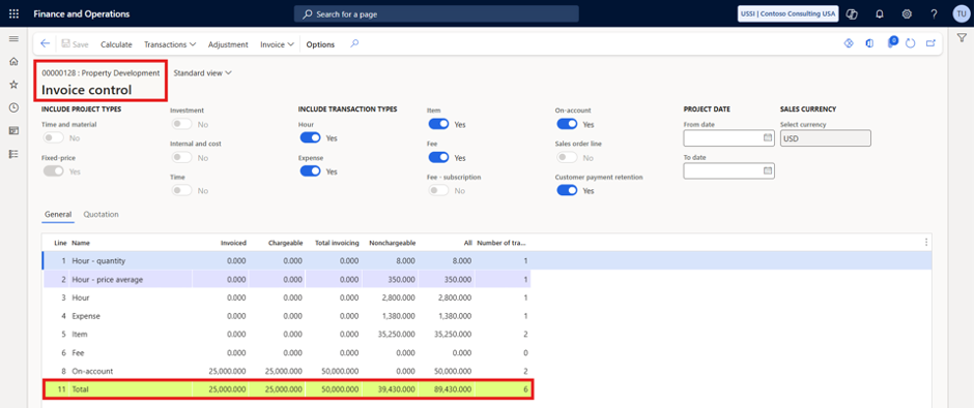Image resolution: width=977 pixels, height=408 pixels.
Task: Click the back arrow in action pane
Action: pyautogui.click(x=45, y=44)
